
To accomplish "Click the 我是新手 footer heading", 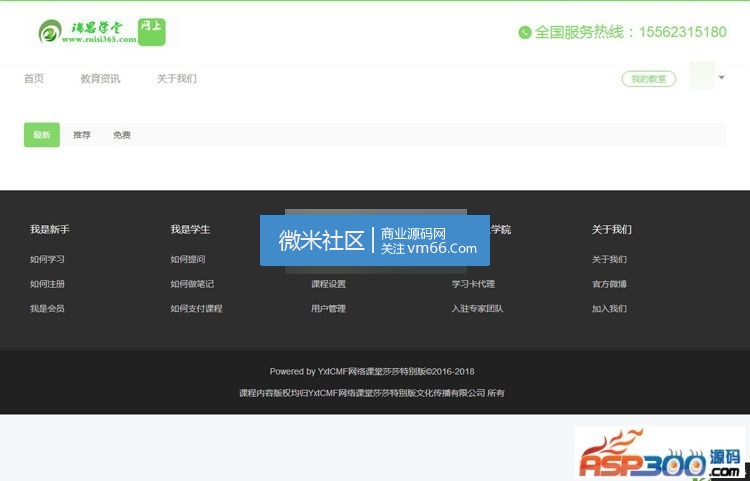I will point(50,230).
